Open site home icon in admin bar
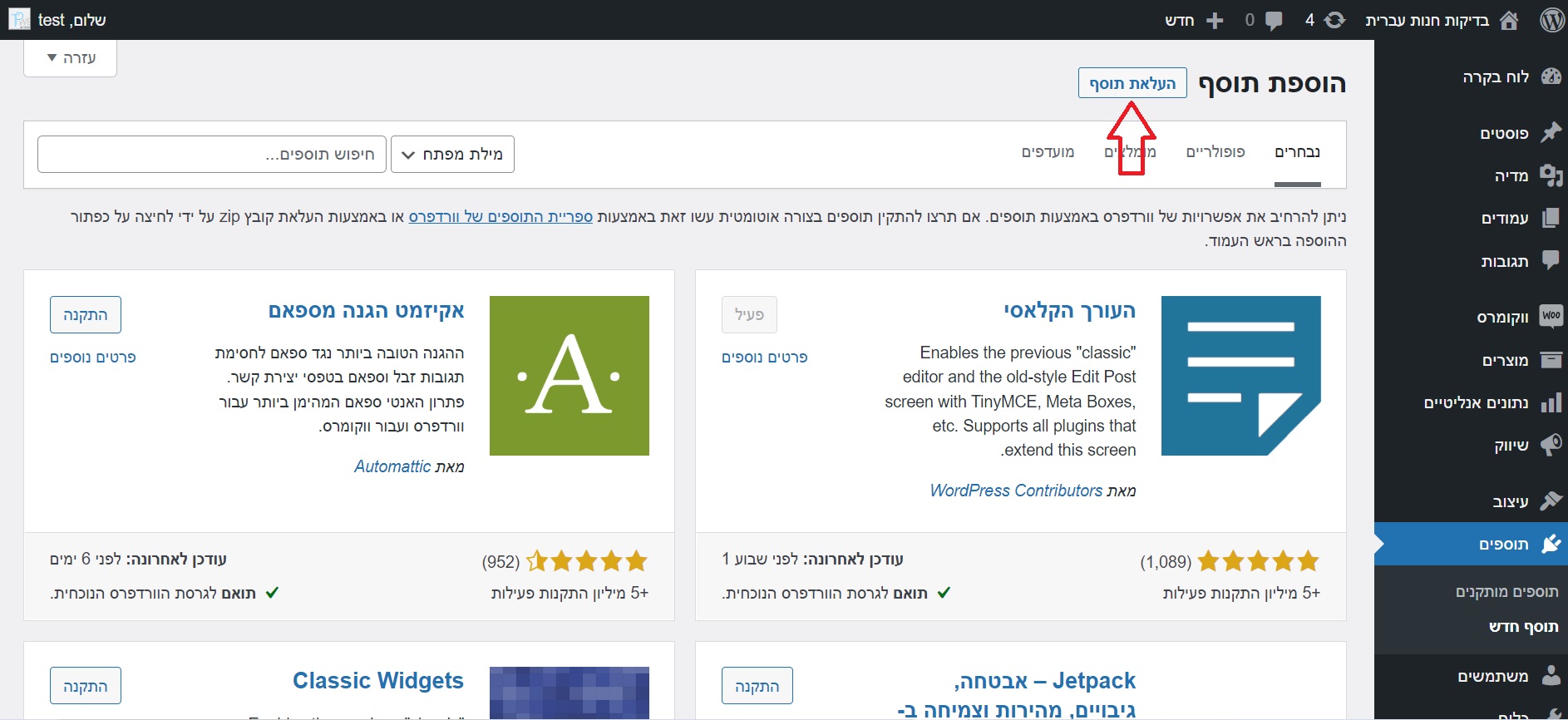The image size is (1568, 720). (1509, 20)
